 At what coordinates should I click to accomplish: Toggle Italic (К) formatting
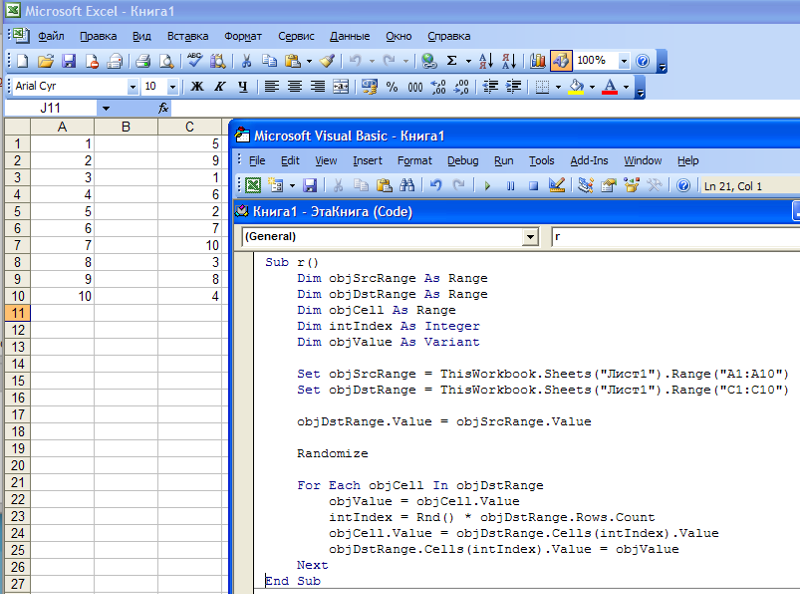220,87
